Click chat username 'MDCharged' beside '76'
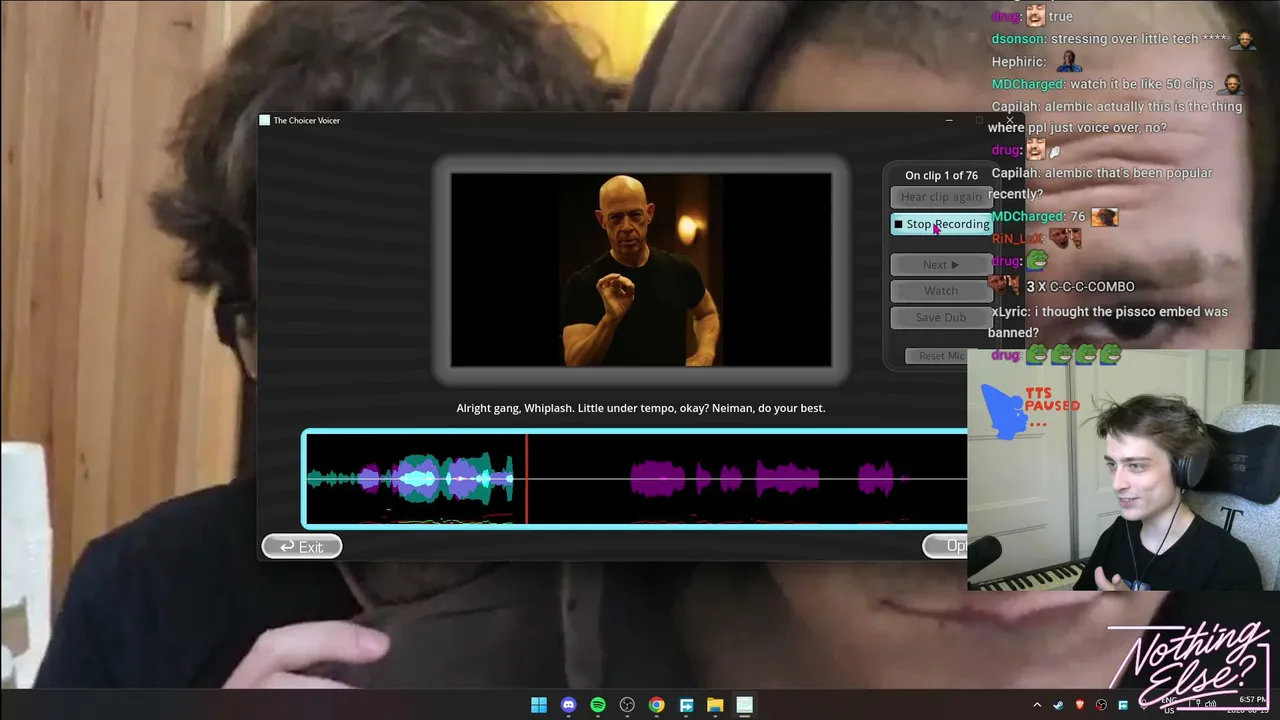1280x720 pixels. pyautogui.click(x=1027, y=216)
